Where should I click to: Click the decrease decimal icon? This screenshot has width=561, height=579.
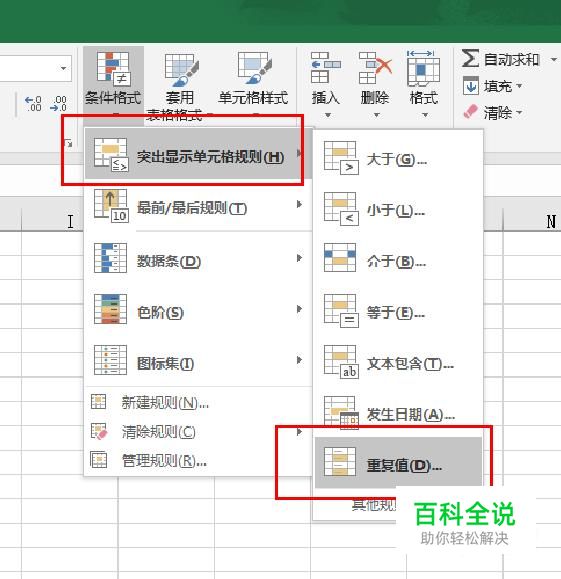[59, 104]
